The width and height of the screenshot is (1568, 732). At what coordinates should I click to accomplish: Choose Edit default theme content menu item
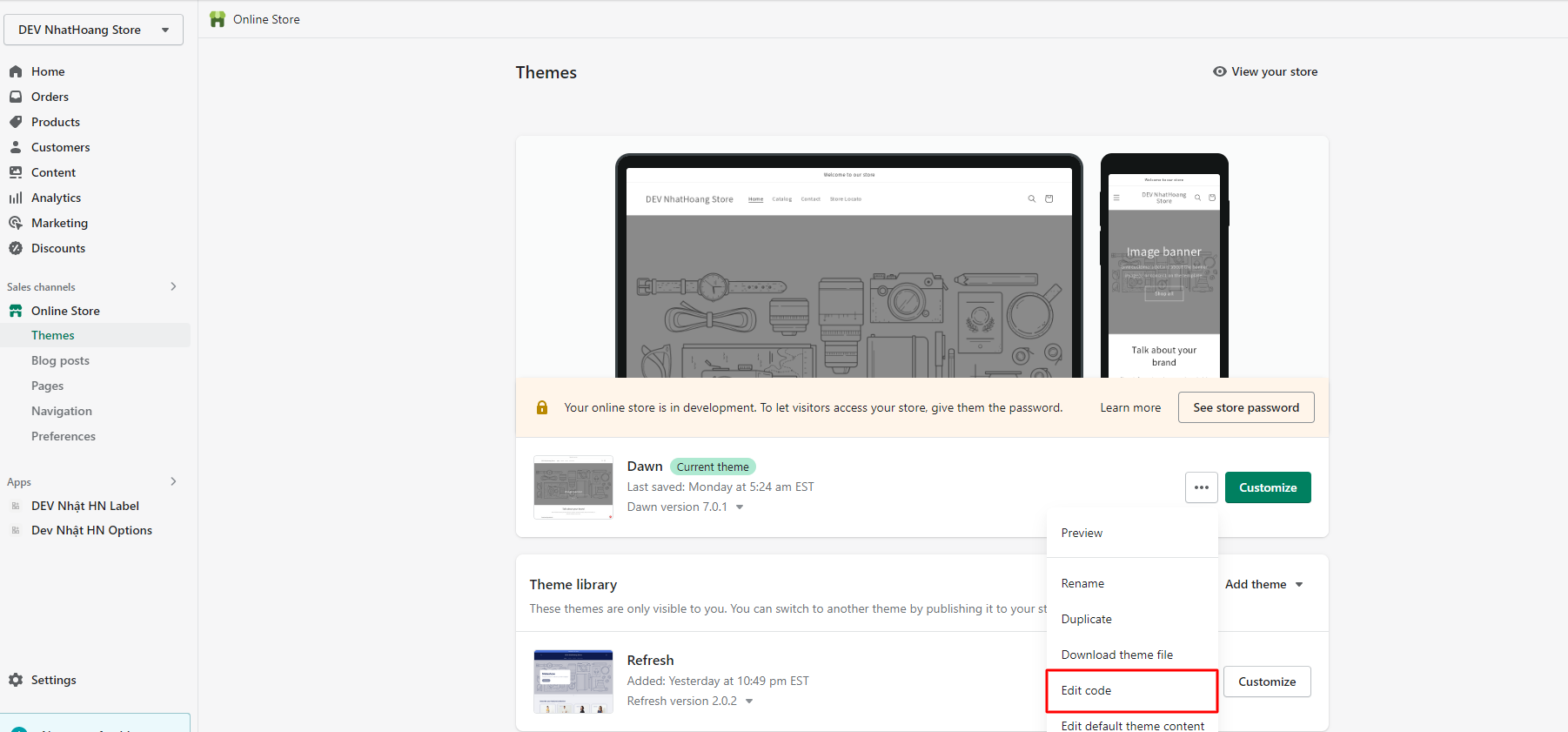click(1132, 725)
